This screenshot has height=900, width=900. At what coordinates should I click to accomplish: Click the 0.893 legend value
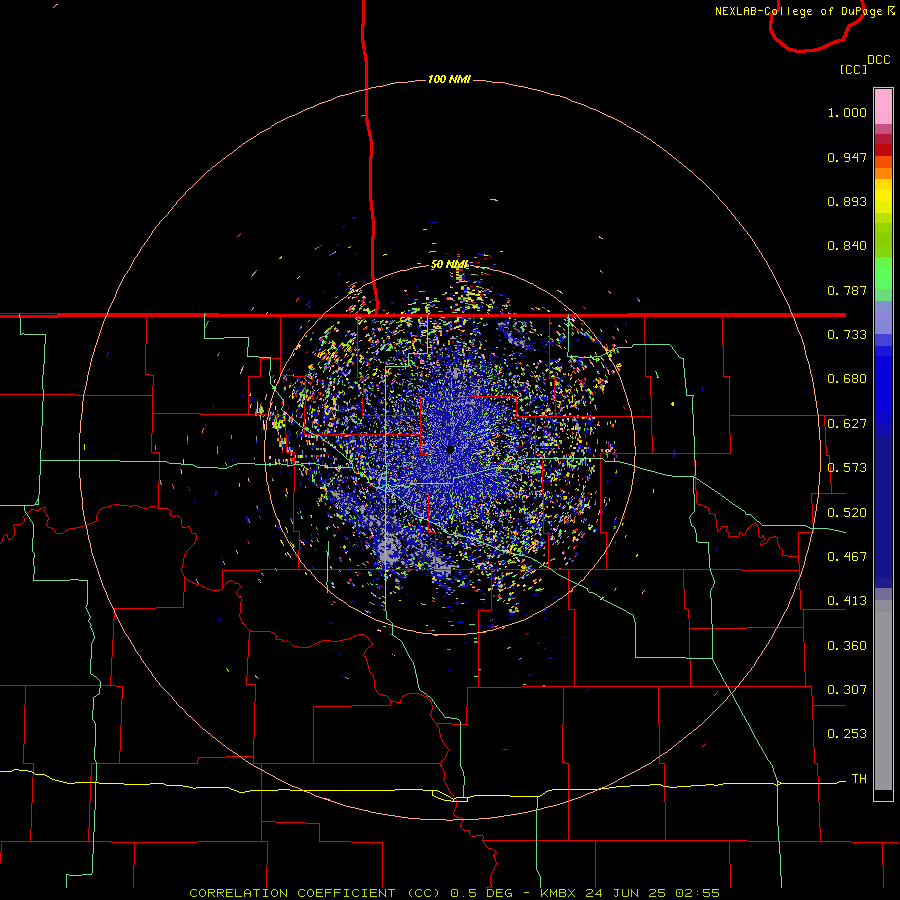coord(847,201)
